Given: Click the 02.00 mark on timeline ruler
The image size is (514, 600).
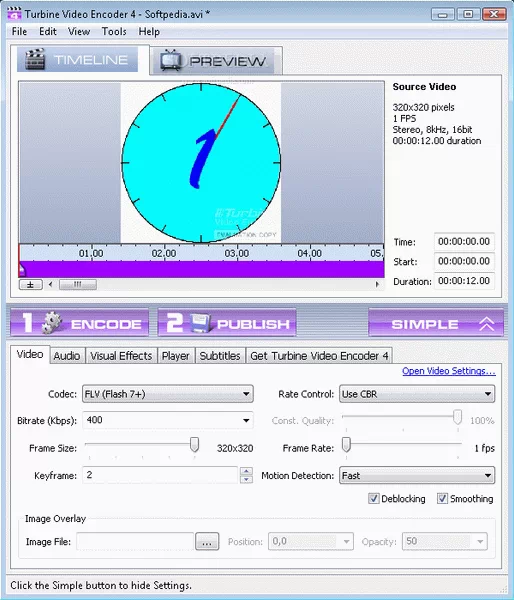Looking at the screenshot, I should point(164,253).
